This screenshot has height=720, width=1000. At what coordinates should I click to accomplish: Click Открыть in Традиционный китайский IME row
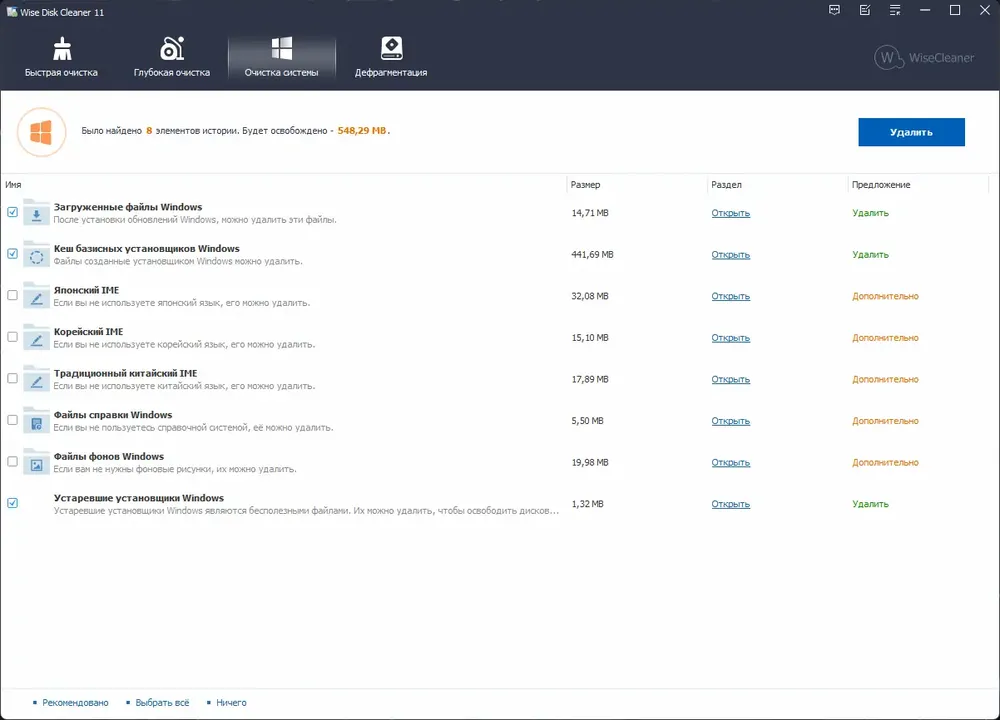click(x=730, y=379)
